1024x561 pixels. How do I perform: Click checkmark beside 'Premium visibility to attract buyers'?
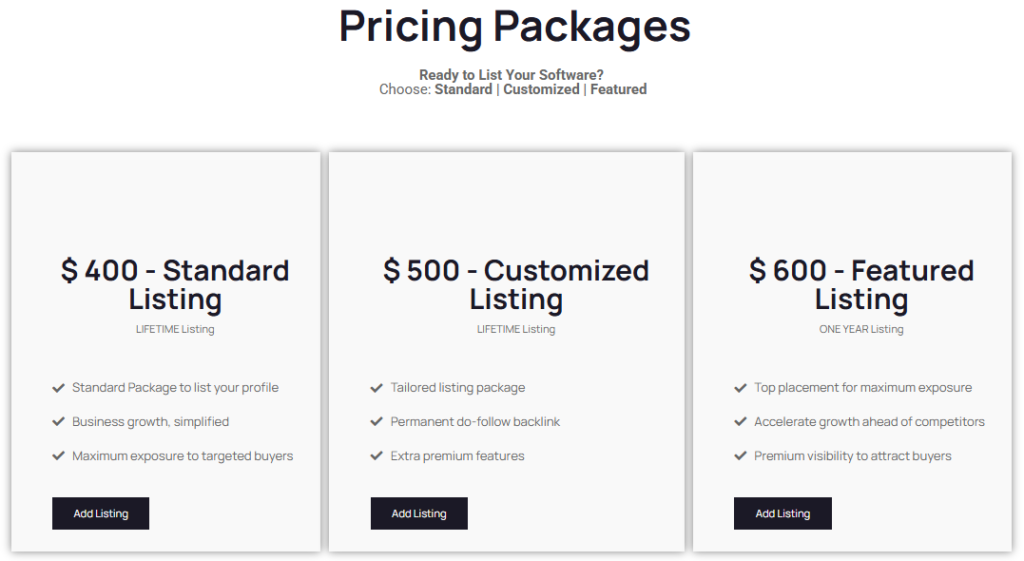[x=740, y=456]
